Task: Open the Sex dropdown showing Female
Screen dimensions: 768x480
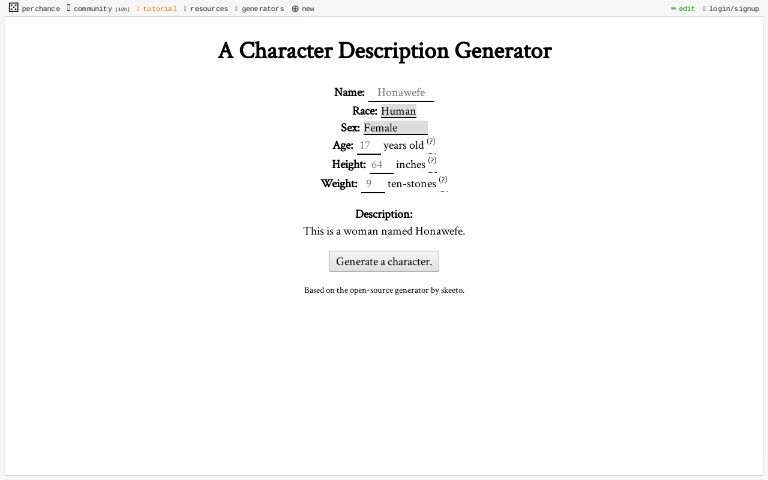Action: (395, 128)
